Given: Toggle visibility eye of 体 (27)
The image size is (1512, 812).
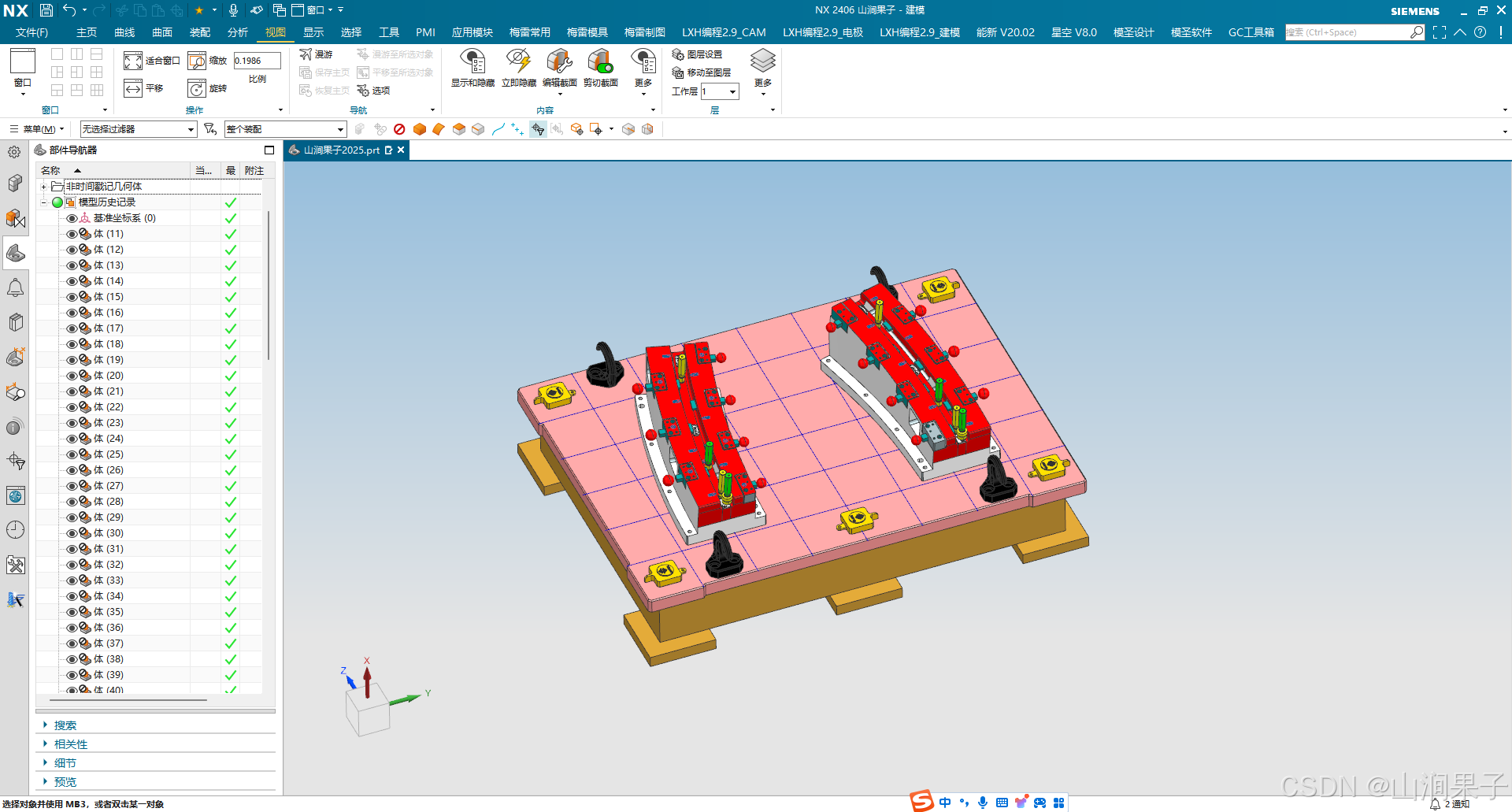Looking at the screenshot, I should (x=72, y=486).
